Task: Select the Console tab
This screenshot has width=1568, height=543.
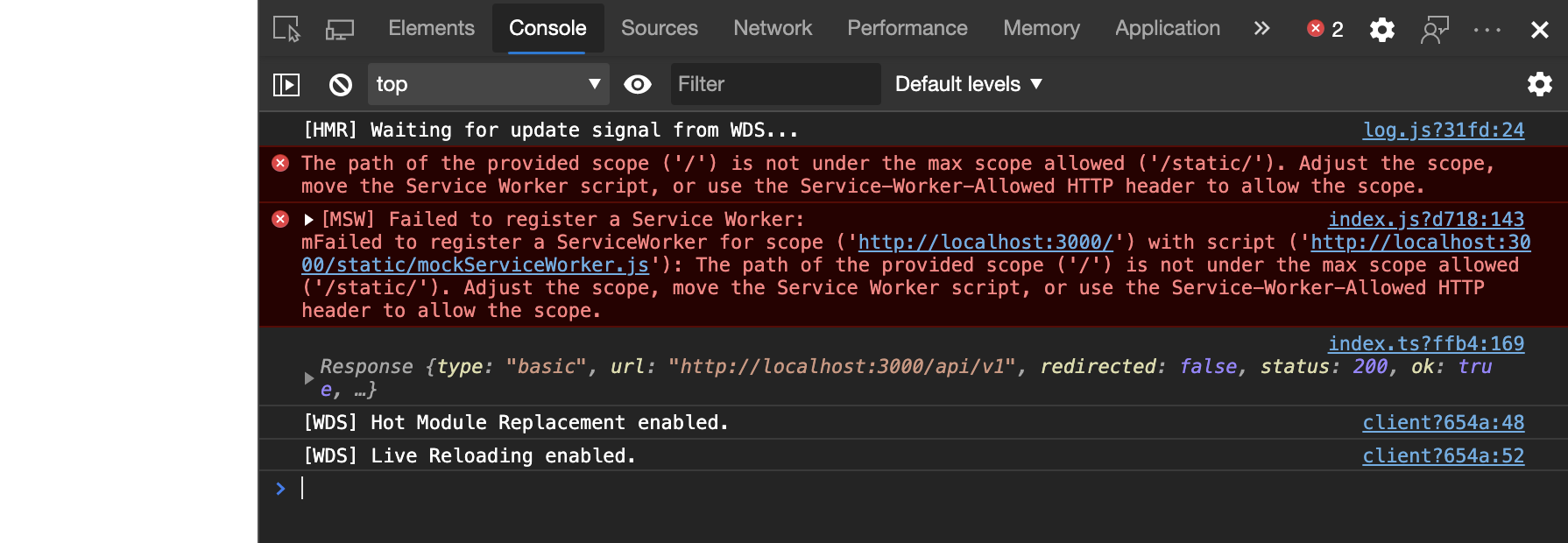Action: (547, 28)
